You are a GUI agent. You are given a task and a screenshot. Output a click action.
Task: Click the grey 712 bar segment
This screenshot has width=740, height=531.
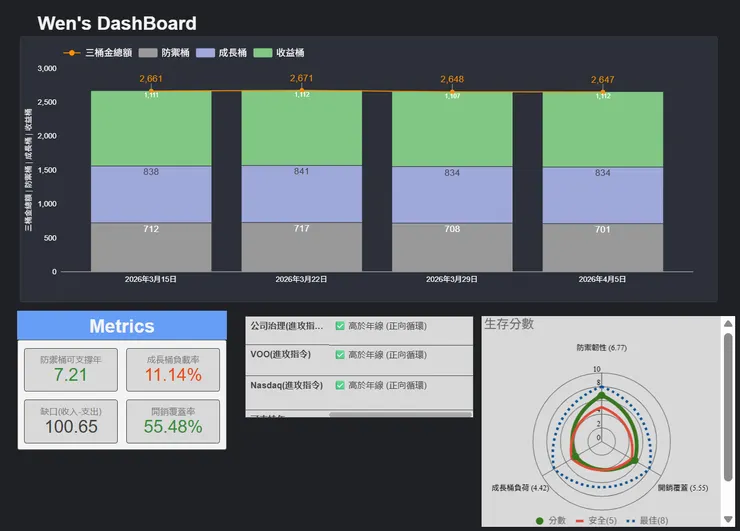tap(151, 247)
